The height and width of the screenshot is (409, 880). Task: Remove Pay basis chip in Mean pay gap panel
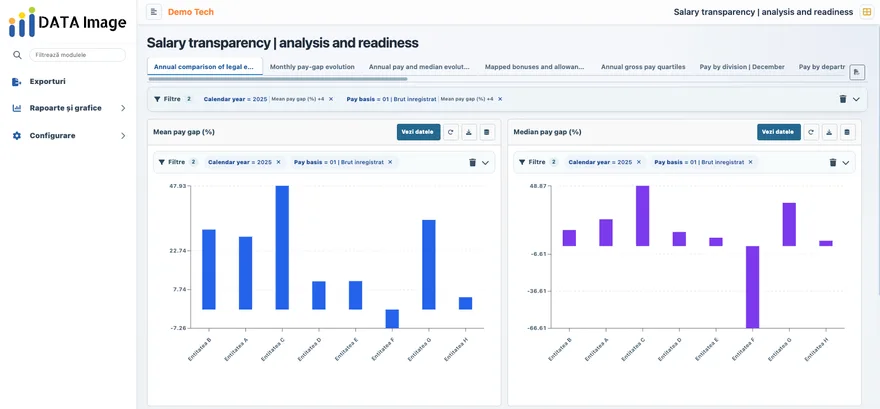pyautogui.click(x=390, y=162)
